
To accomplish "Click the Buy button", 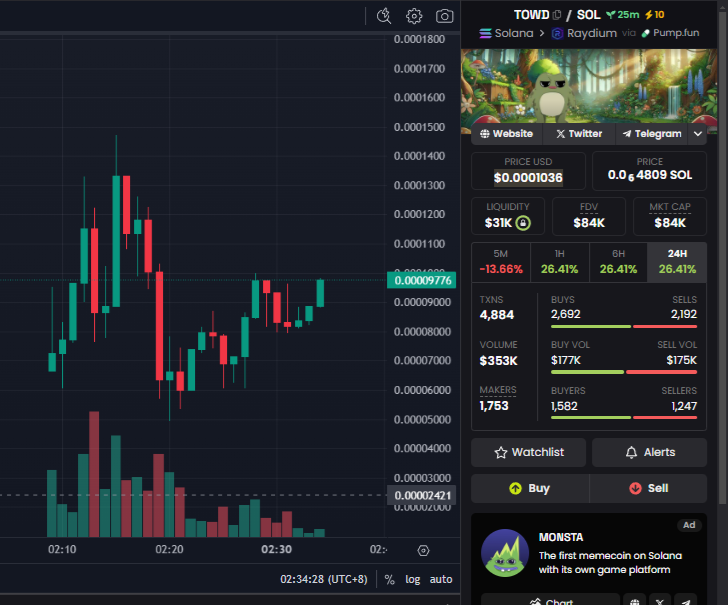I will [530, 488].
